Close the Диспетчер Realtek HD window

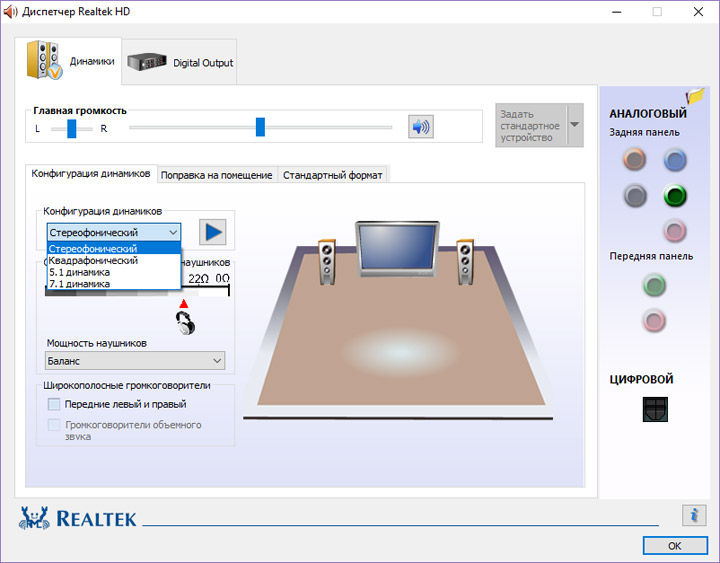(x=698, y=12)
